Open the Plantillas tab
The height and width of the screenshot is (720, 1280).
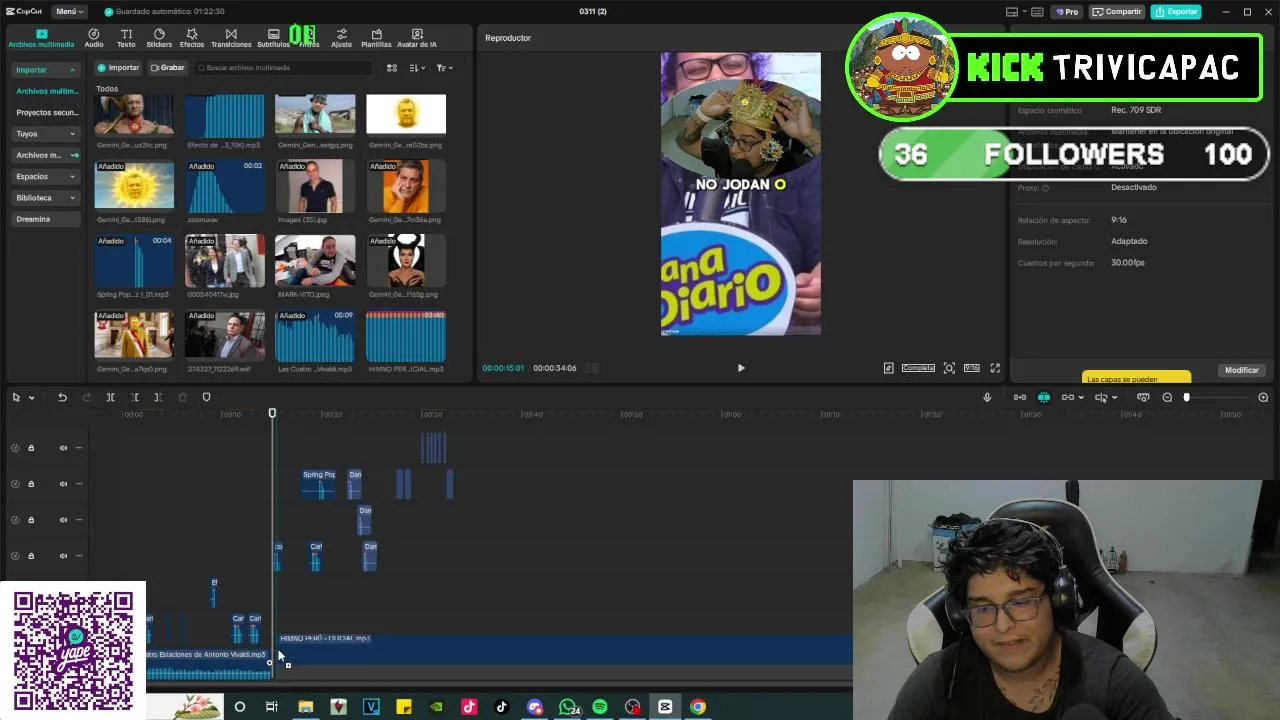click(376, 38)
